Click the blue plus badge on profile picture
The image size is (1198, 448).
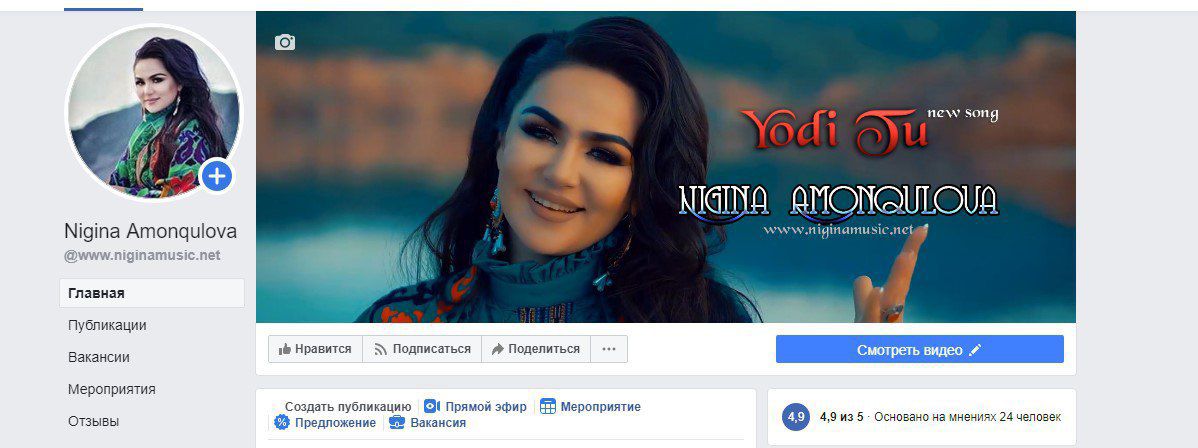click(216, 177)
